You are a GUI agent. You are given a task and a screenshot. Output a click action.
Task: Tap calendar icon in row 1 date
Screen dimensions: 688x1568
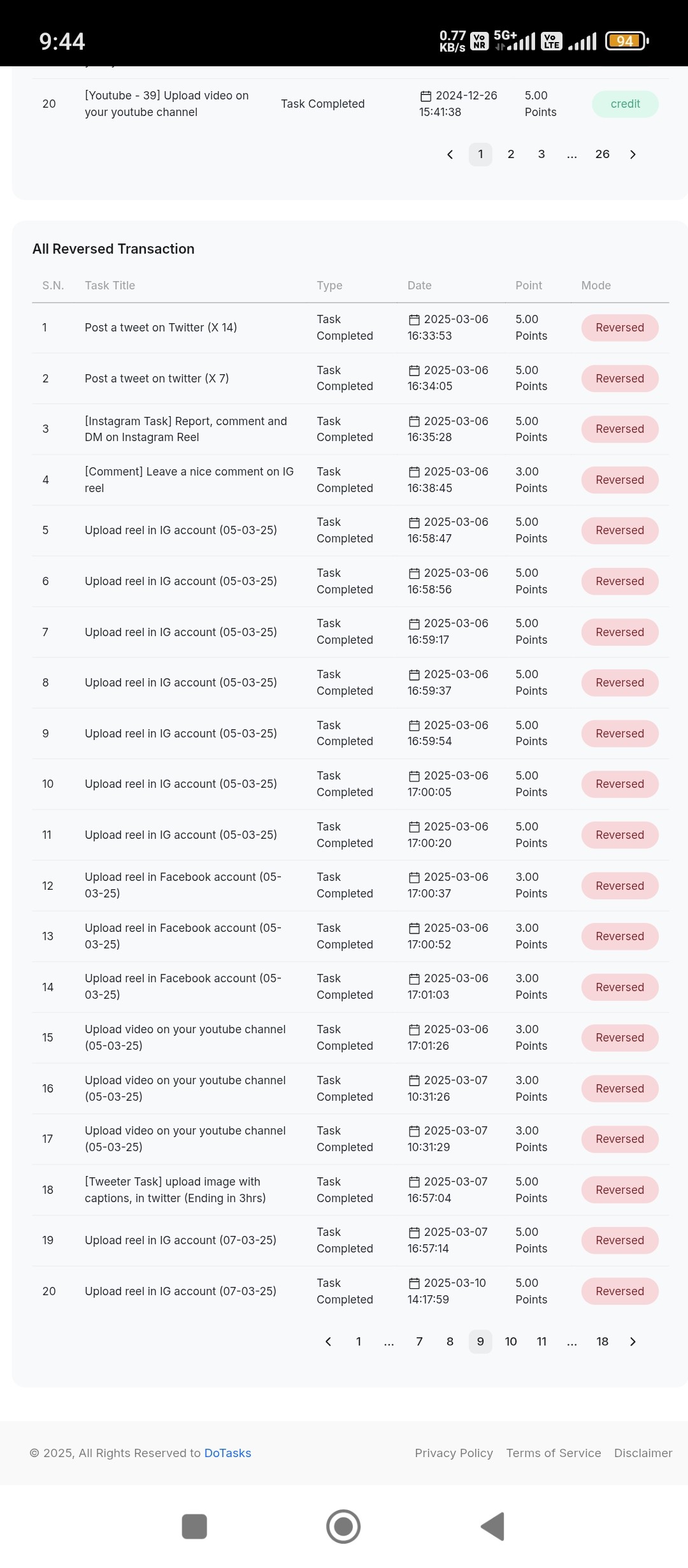coord(414,319)
